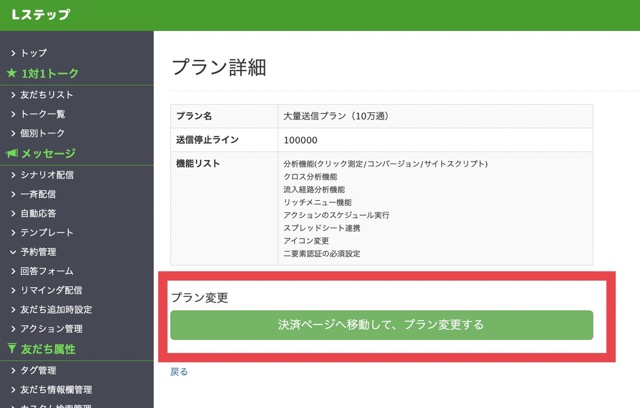Open 友だち追加時設定 page
640x408 pixels.
56,309
